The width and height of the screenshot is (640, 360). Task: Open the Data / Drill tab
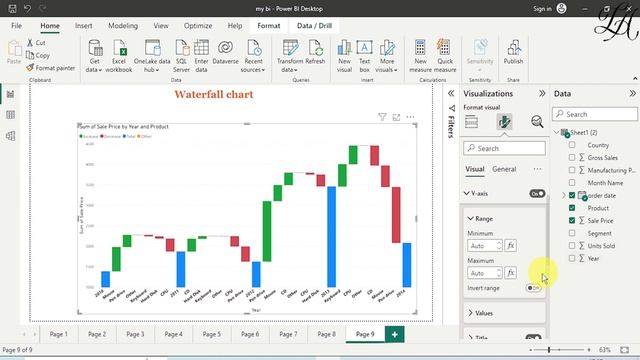pyautogui.click(x=314, y=26)
